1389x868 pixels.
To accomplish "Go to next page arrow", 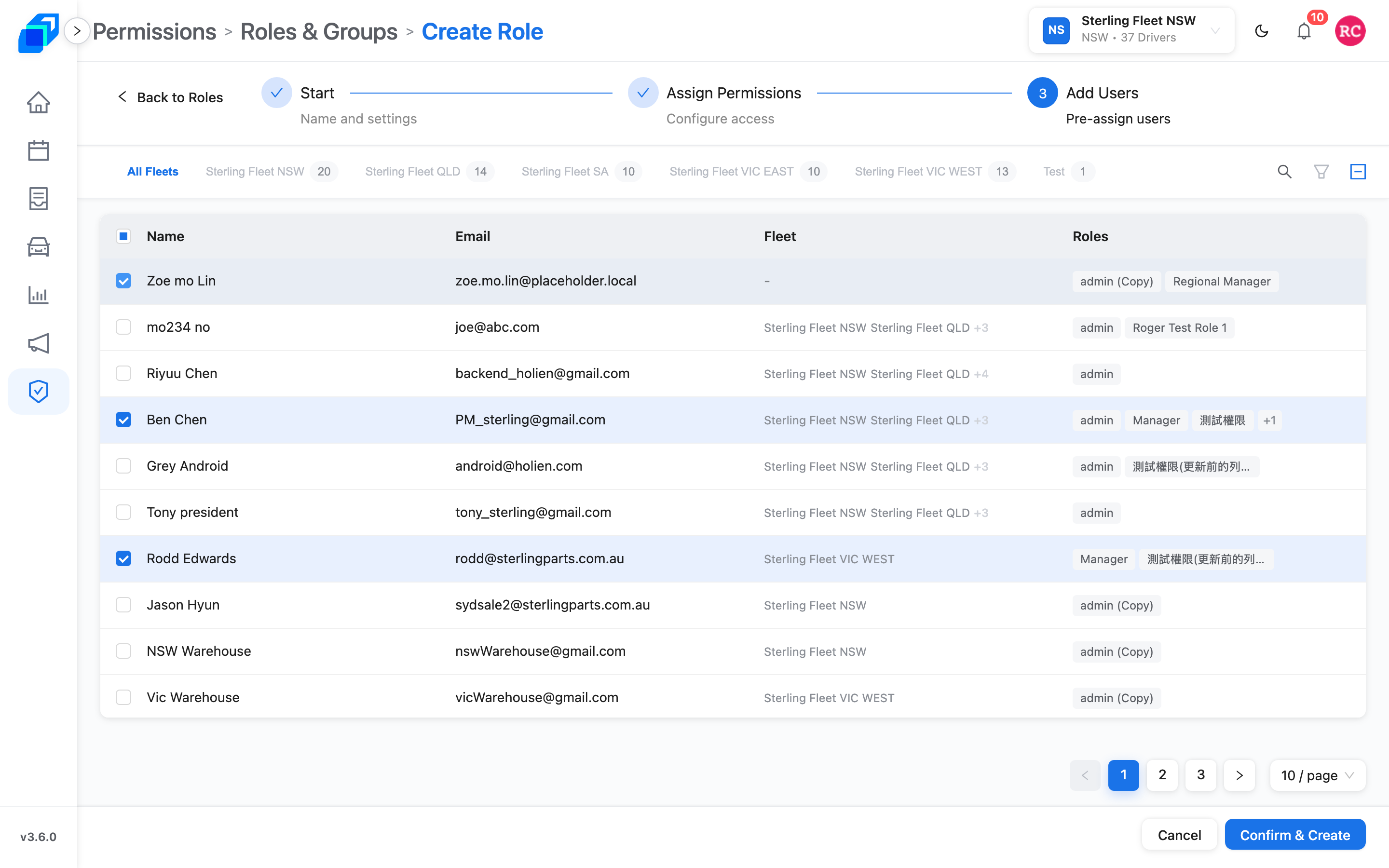I will click(1239, 775).
